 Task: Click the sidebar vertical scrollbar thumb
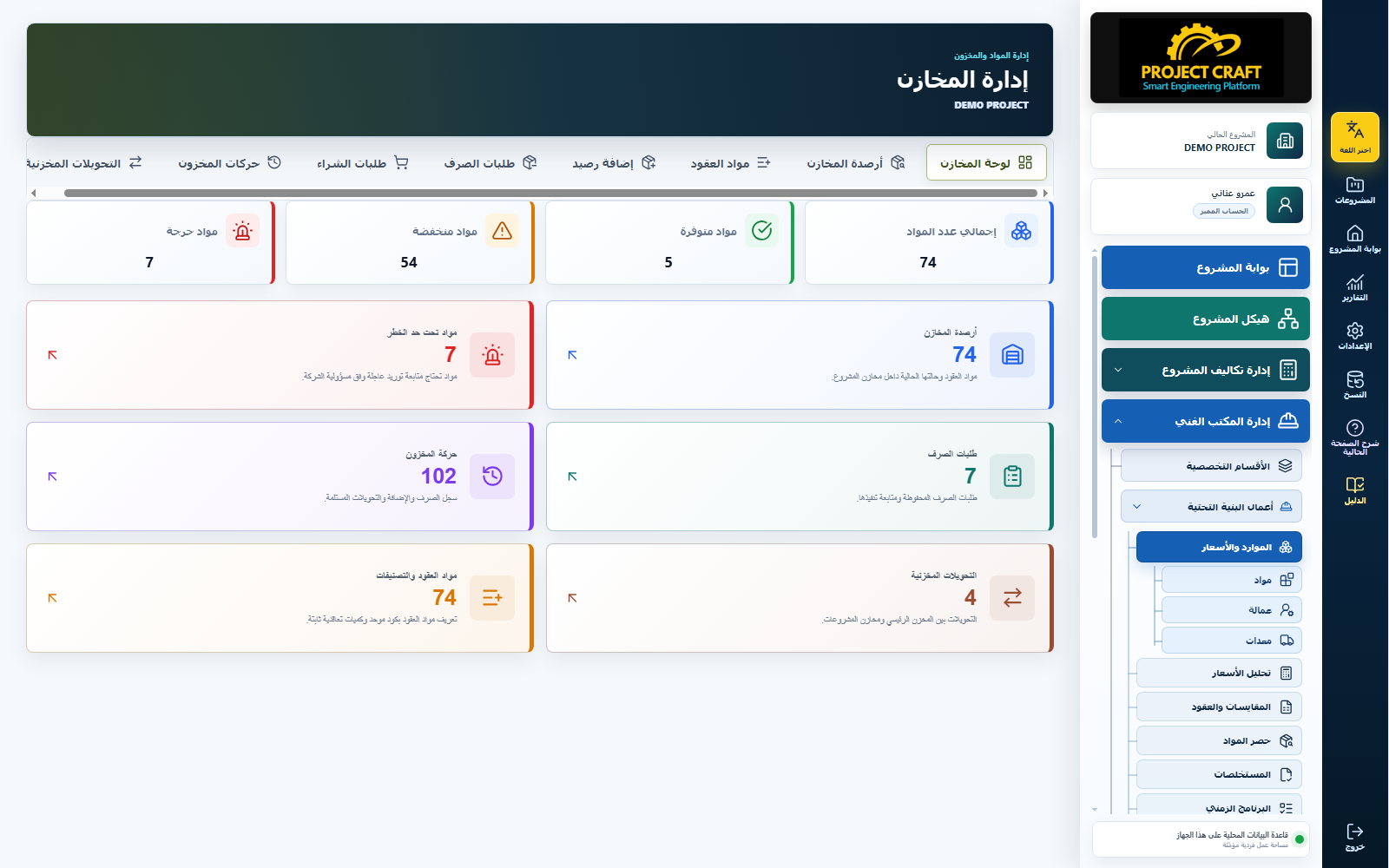click(x=1095, y=397)
